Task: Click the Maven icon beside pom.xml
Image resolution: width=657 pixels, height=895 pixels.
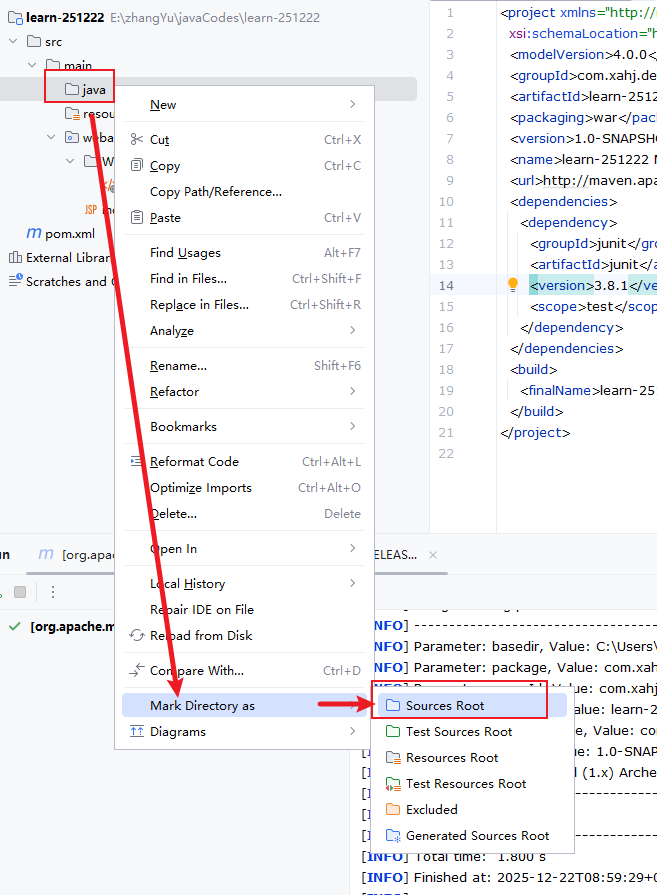Action: point(34,233)
